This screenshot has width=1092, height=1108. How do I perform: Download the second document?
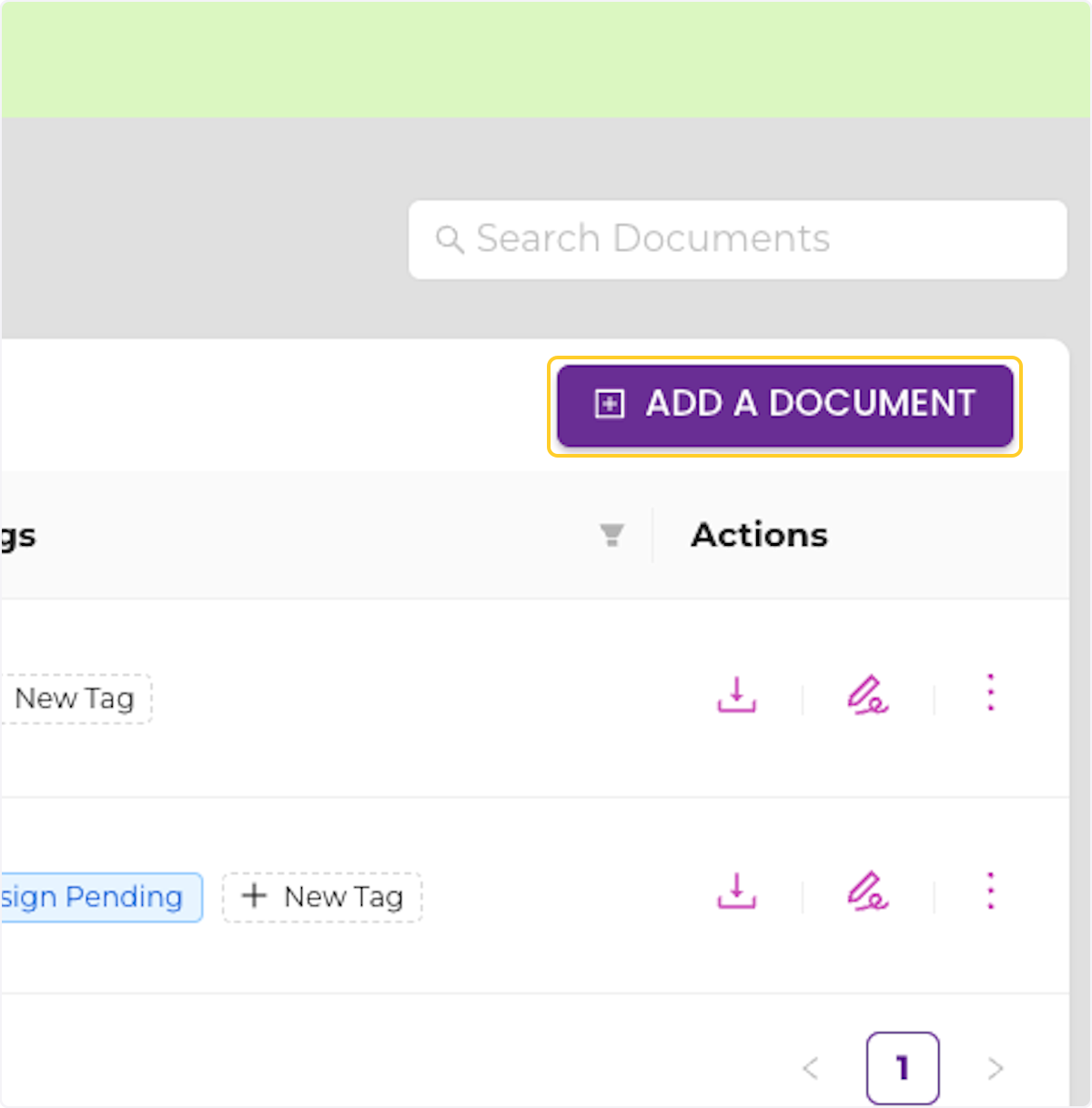[x=737, y=895]
